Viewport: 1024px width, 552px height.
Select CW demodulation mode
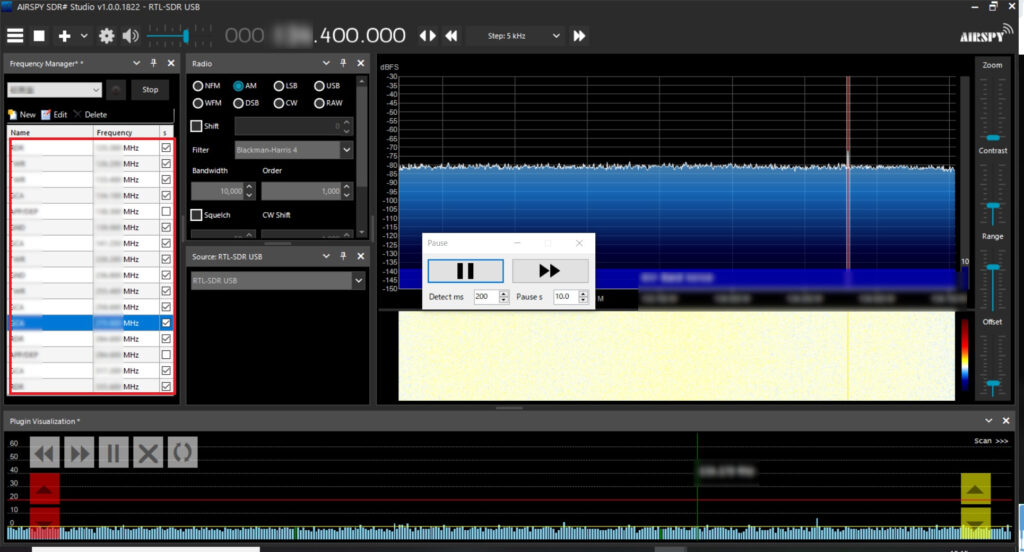pyautogui.click(x=285, y=103)
